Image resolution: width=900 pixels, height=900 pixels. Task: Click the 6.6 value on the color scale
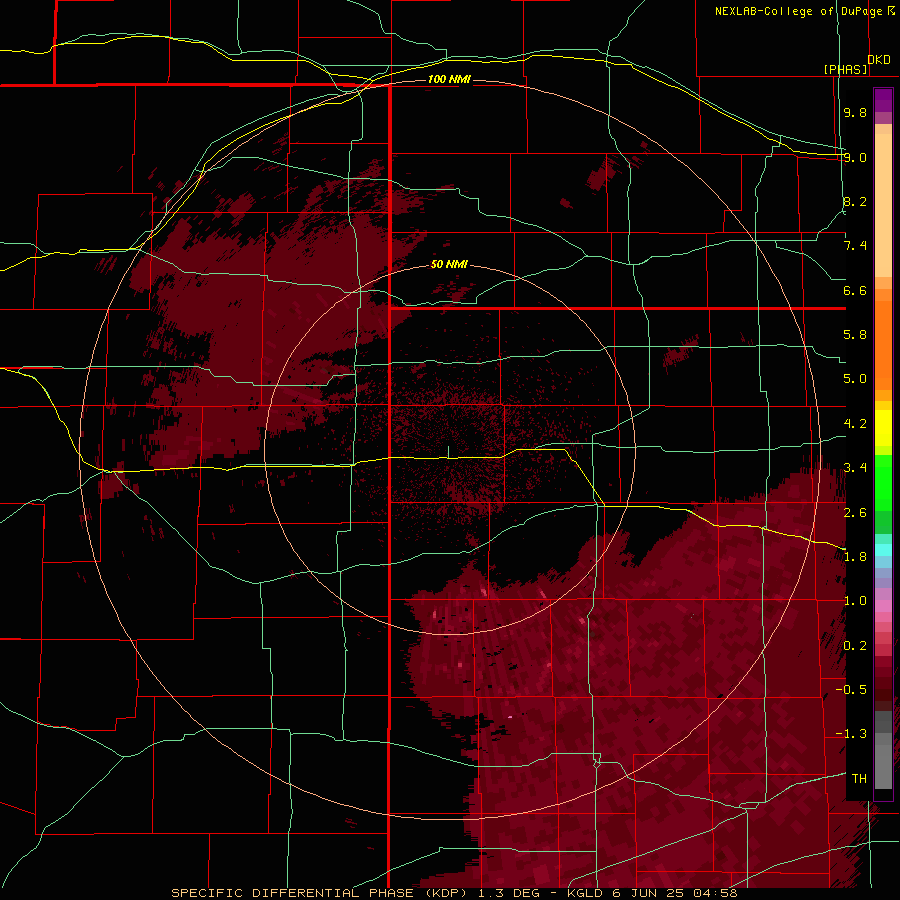[855, 290]
